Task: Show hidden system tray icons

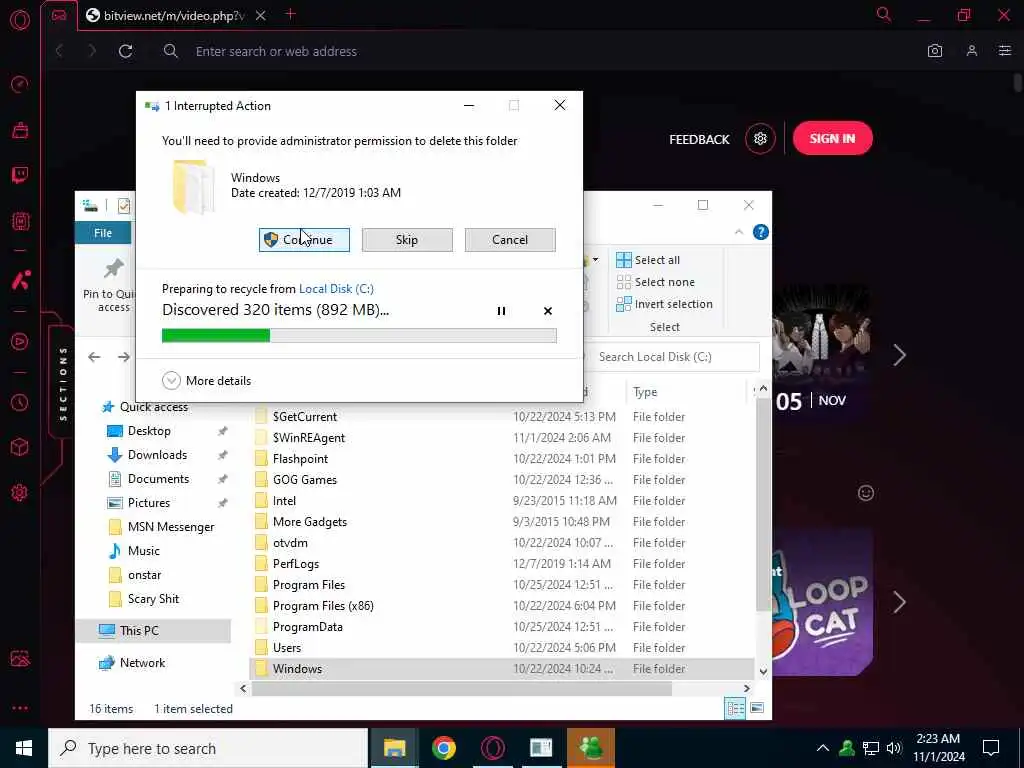Action: tap(823, 748)
